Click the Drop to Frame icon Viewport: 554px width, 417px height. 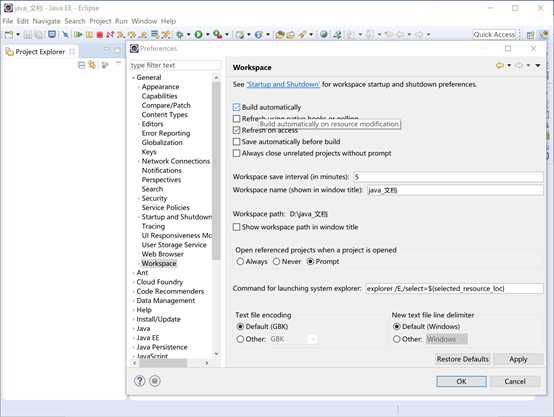[154, 35]
